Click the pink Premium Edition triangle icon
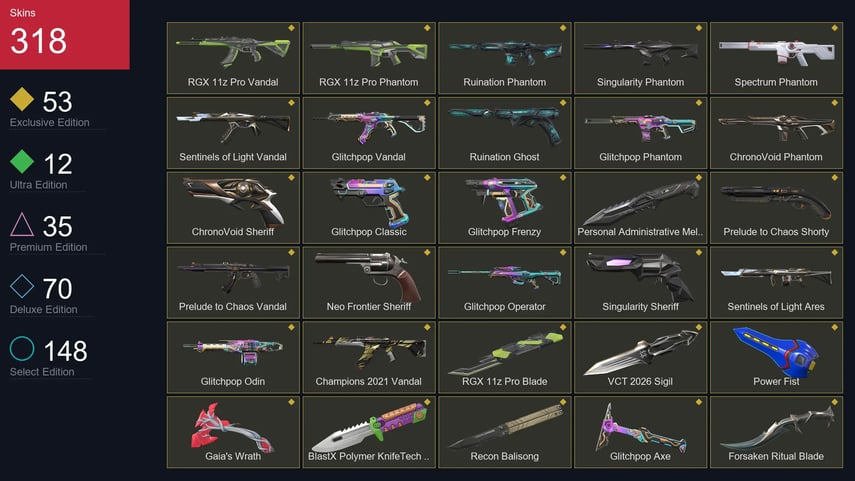 [x=22, y=224]
